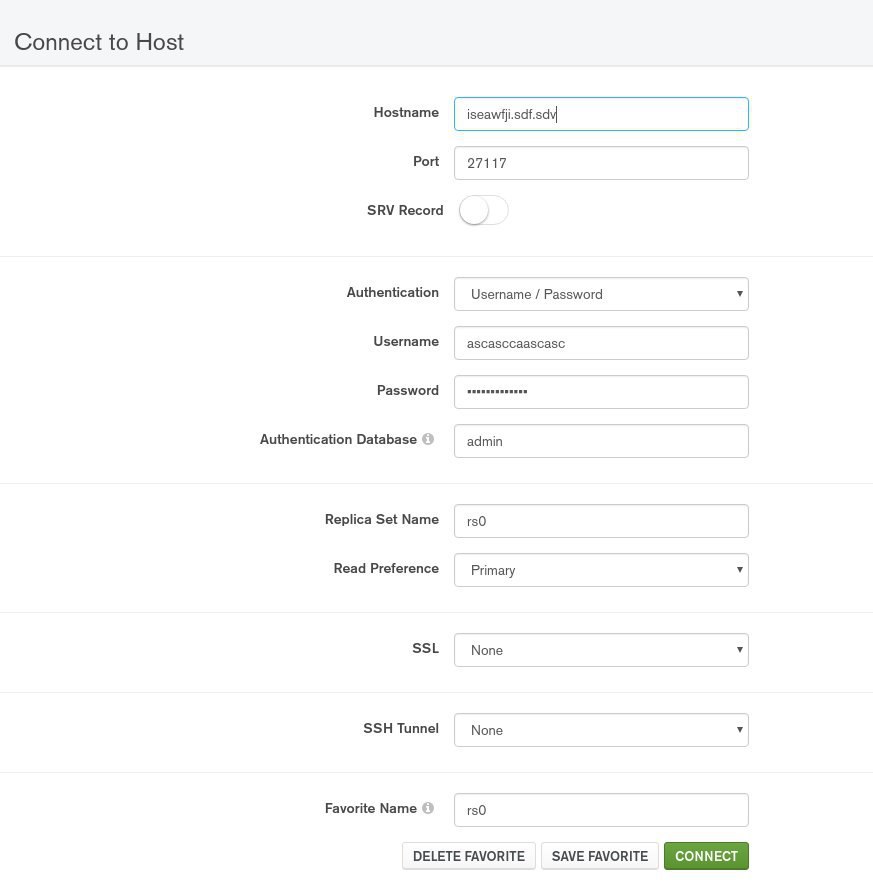873x889 pixels.
Task: Open the Authentication method dropdown
Action: coord(601,294)
